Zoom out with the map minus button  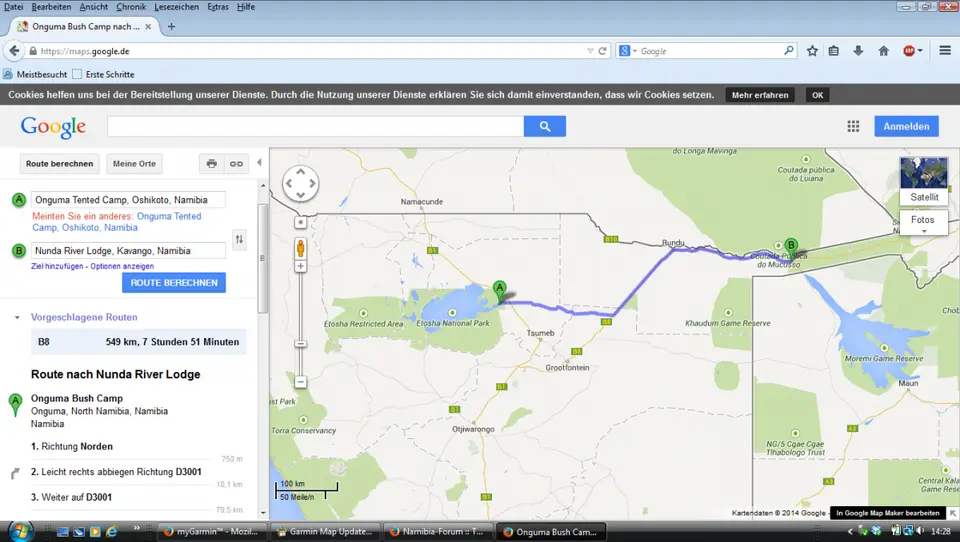point(300,382)
